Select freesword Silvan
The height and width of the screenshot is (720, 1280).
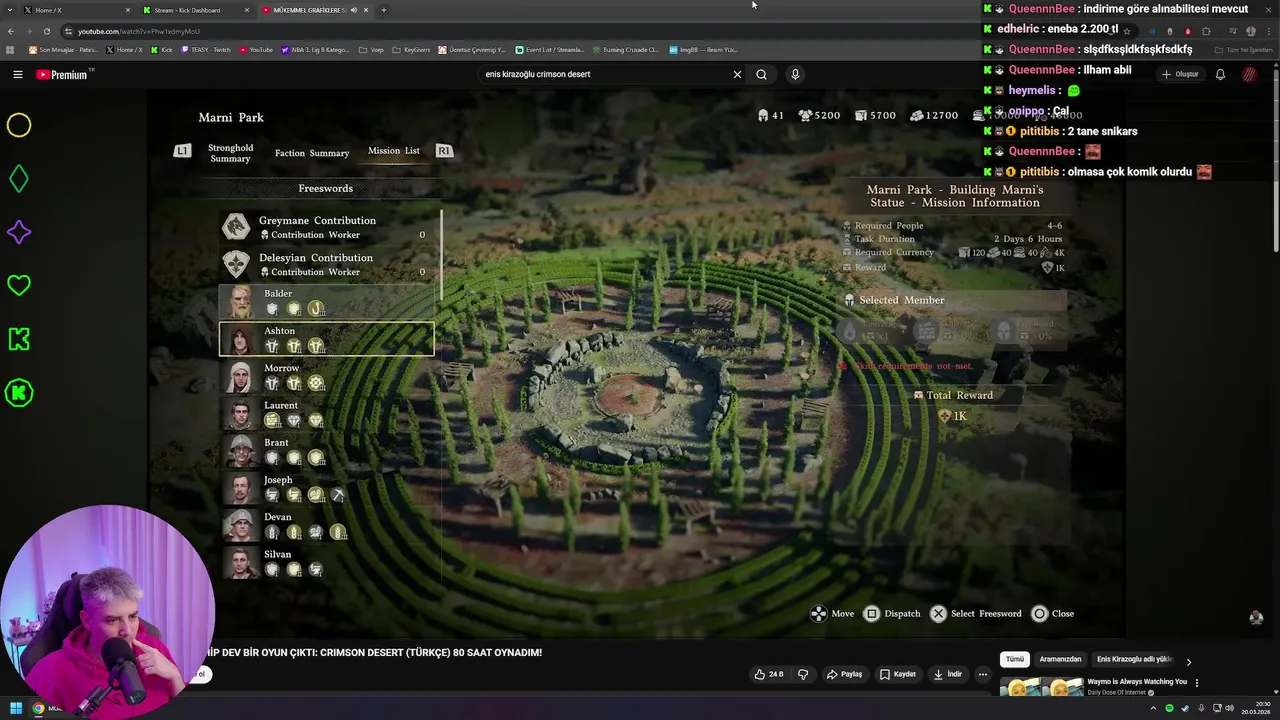click(328, 562)
